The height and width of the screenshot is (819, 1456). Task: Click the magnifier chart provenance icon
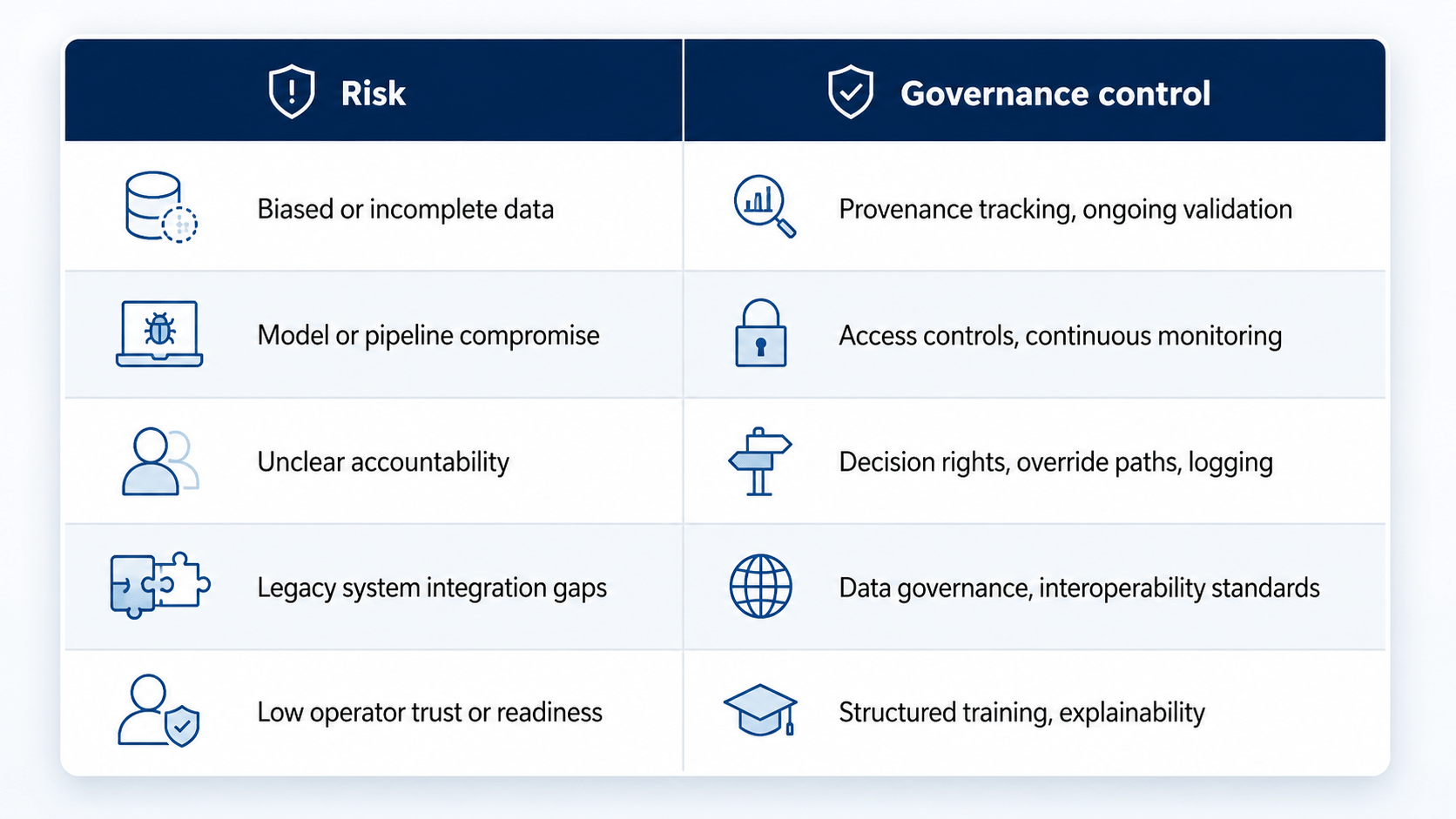click(x=765, y=207)
